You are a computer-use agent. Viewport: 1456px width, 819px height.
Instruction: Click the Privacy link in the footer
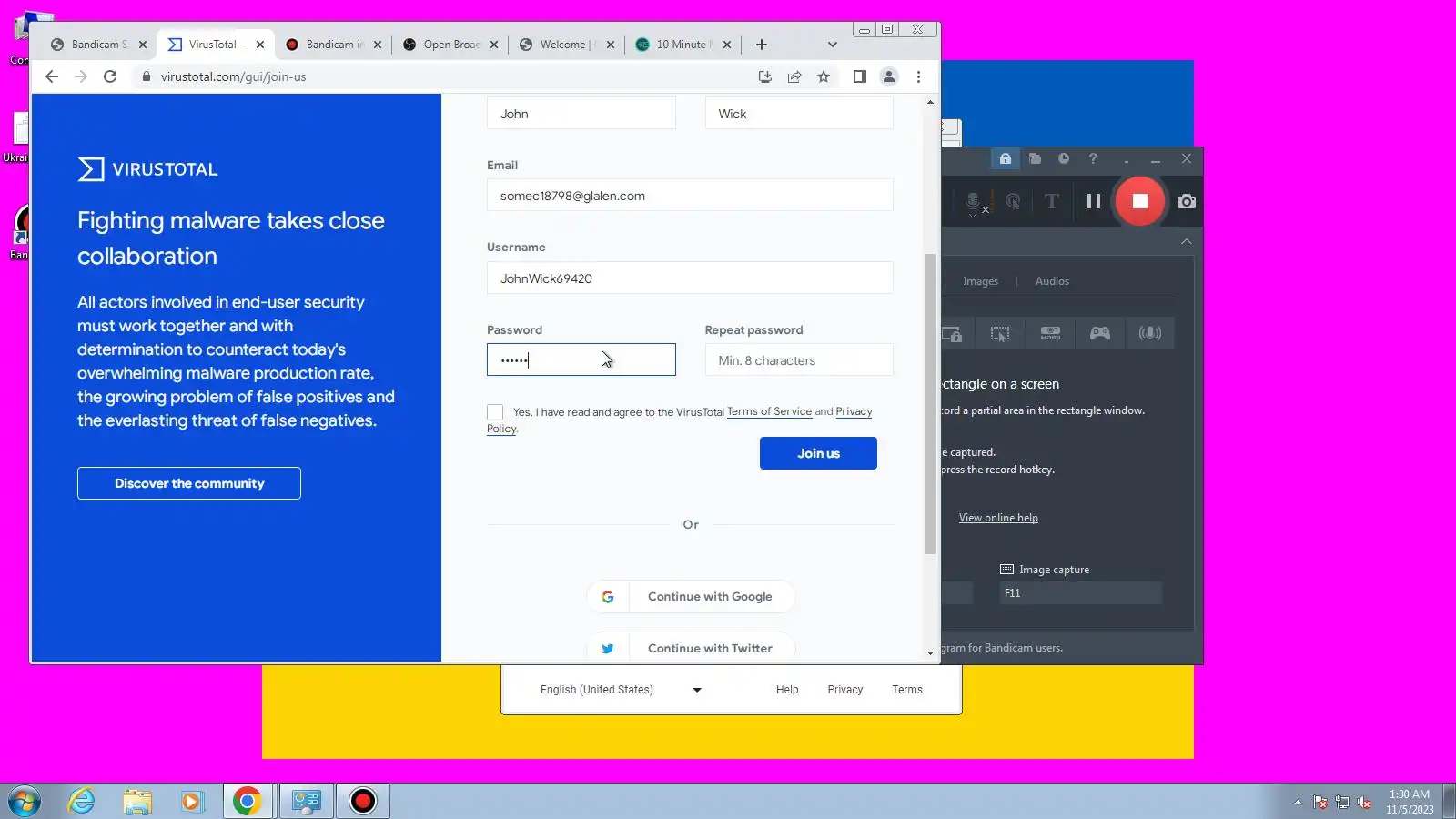pyautogui.click(x=845, y=690)
